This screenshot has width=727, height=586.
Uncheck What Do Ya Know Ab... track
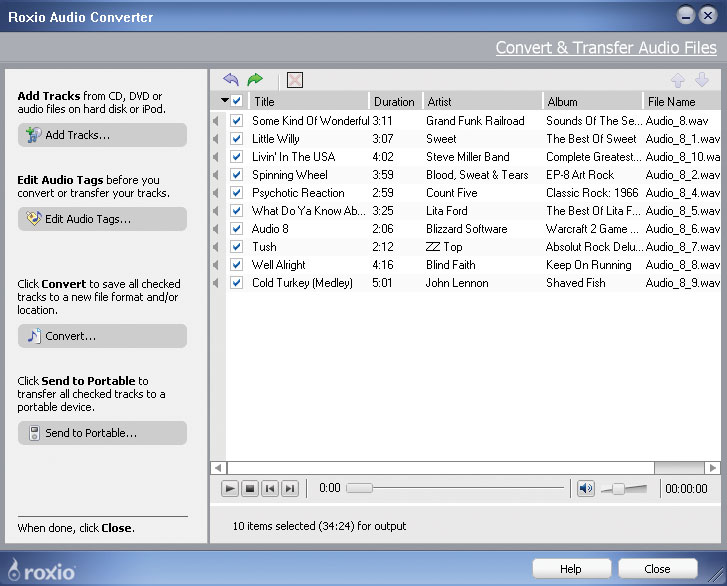[236, 211]
